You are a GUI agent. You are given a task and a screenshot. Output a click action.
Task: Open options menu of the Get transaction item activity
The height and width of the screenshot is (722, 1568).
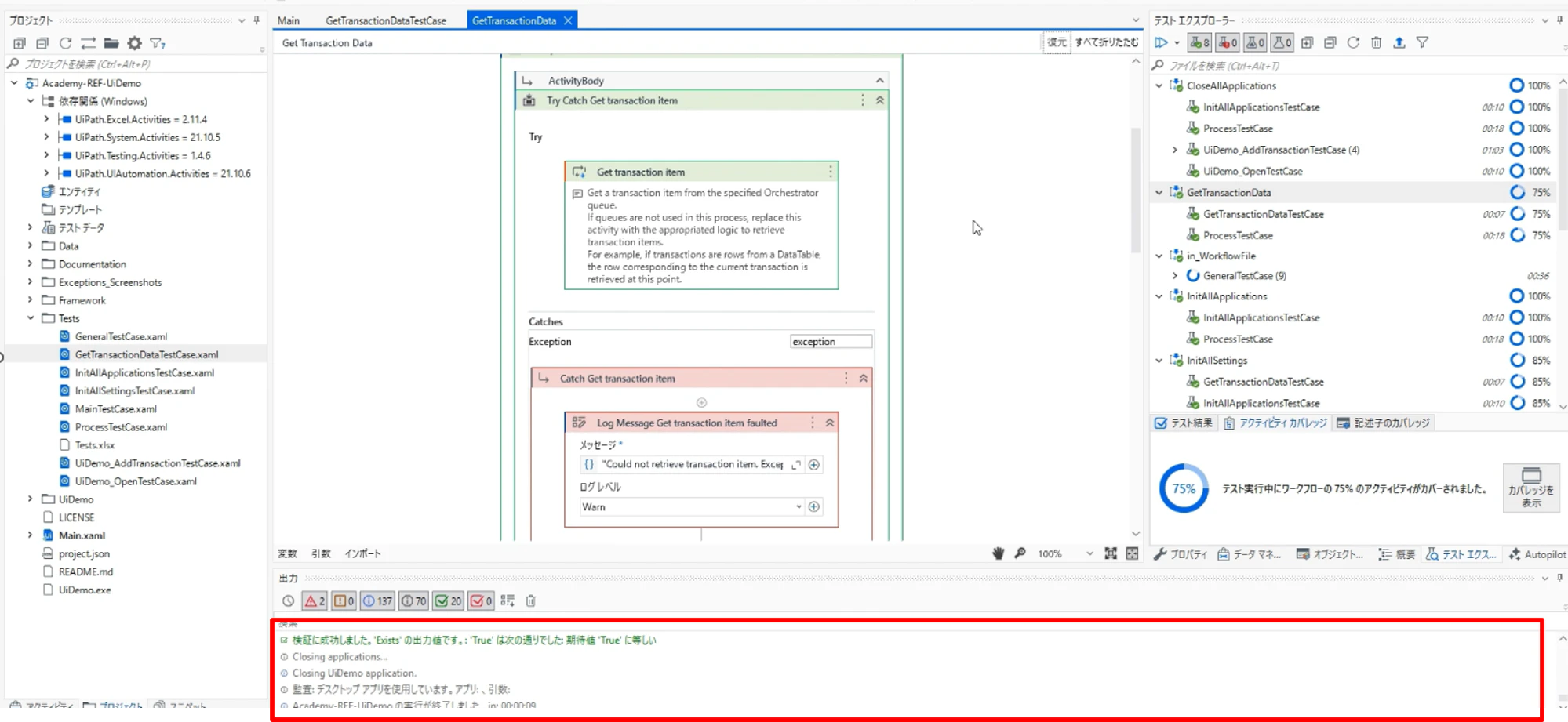tap(831, 172)
